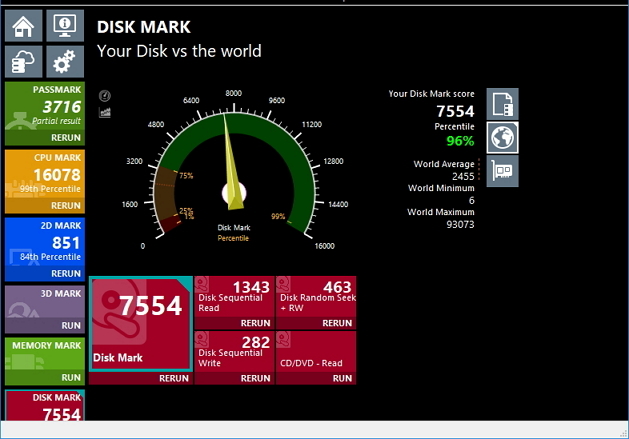Click the document results icon beside score
Screen dimensions: 629x439
[502, 104]
